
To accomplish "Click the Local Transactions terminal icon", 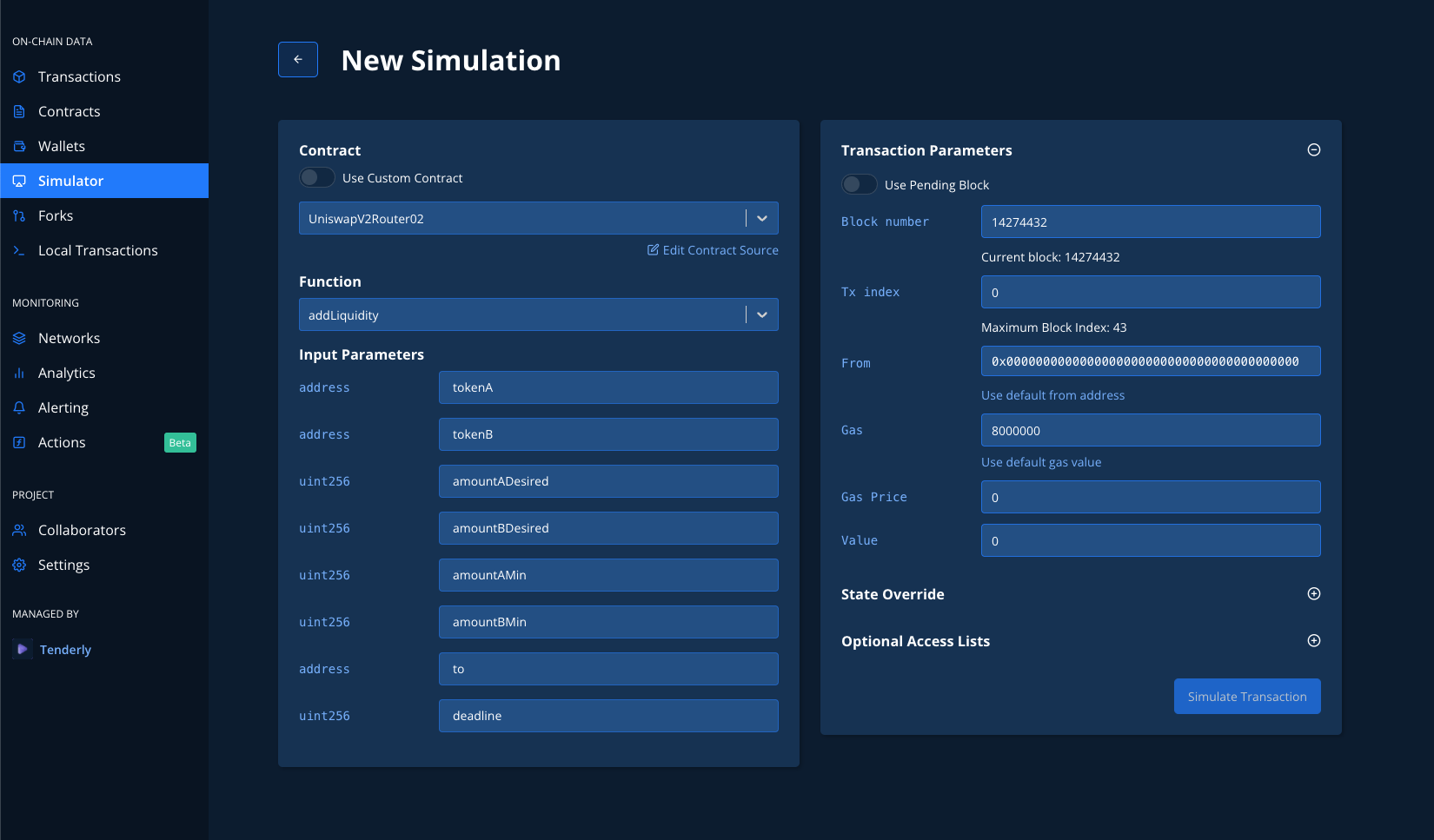I will (19, 250).
